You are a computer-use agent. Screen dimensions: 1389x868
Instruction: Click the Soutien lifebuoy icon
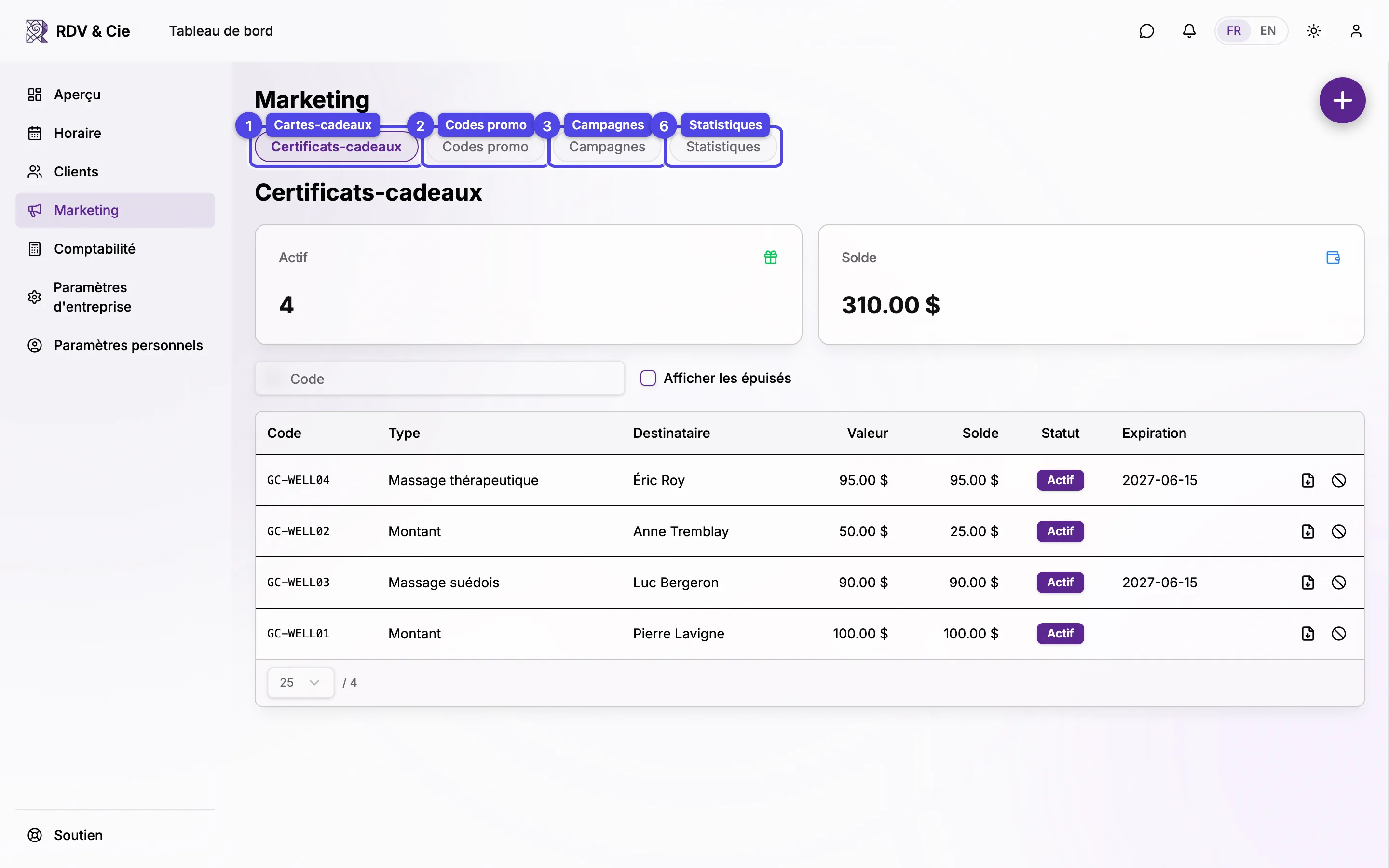point(34,835)
